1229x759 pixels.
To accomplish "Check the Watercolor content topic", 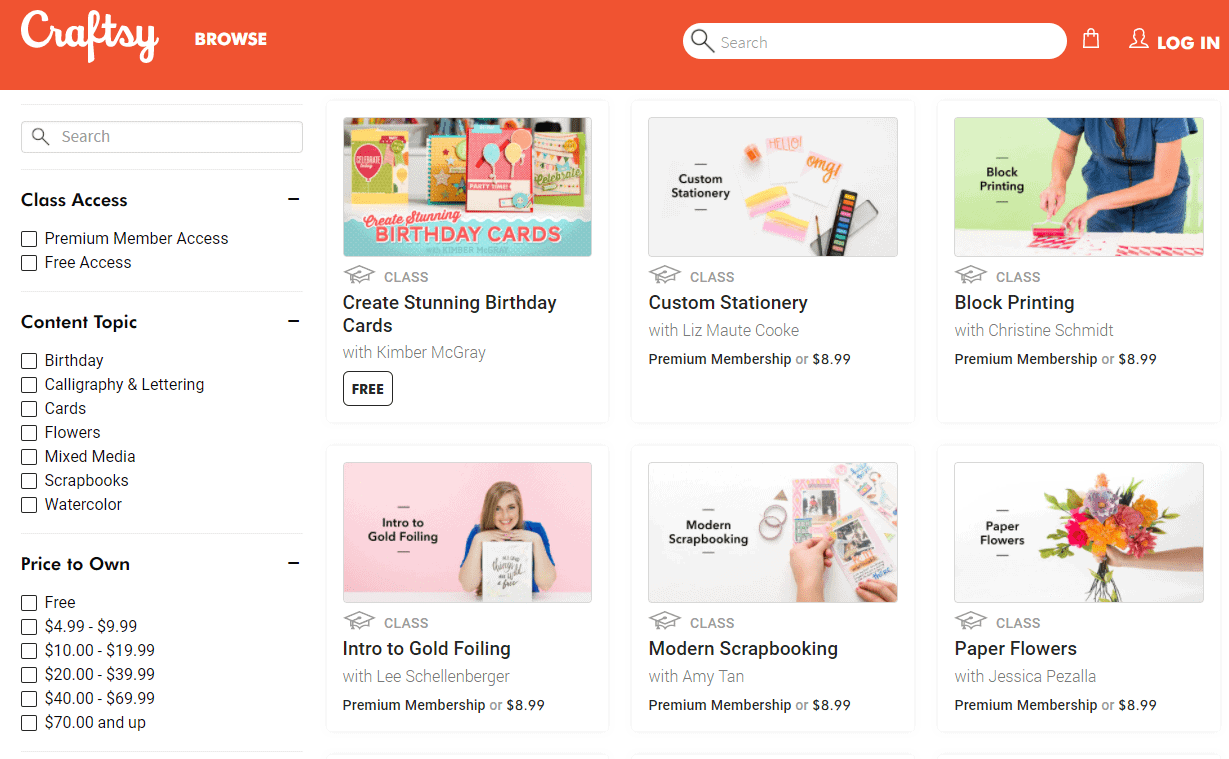I will click(28, 504).
